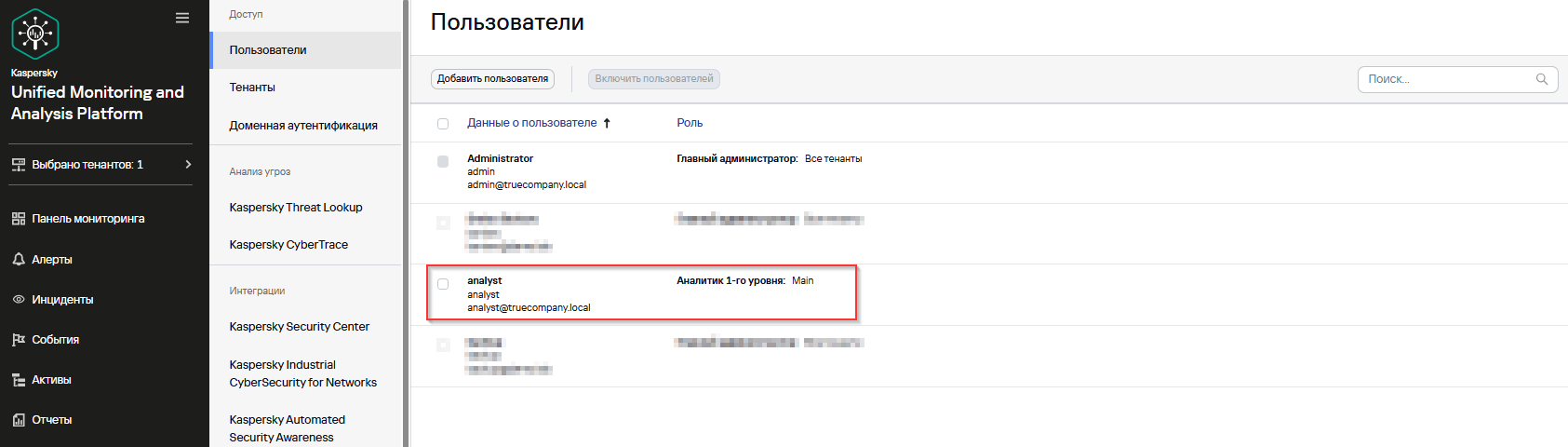The width and height of the screenshot is (1568, 447).
Task: Click the Инциденты eye icon
Action: [19, 300]
